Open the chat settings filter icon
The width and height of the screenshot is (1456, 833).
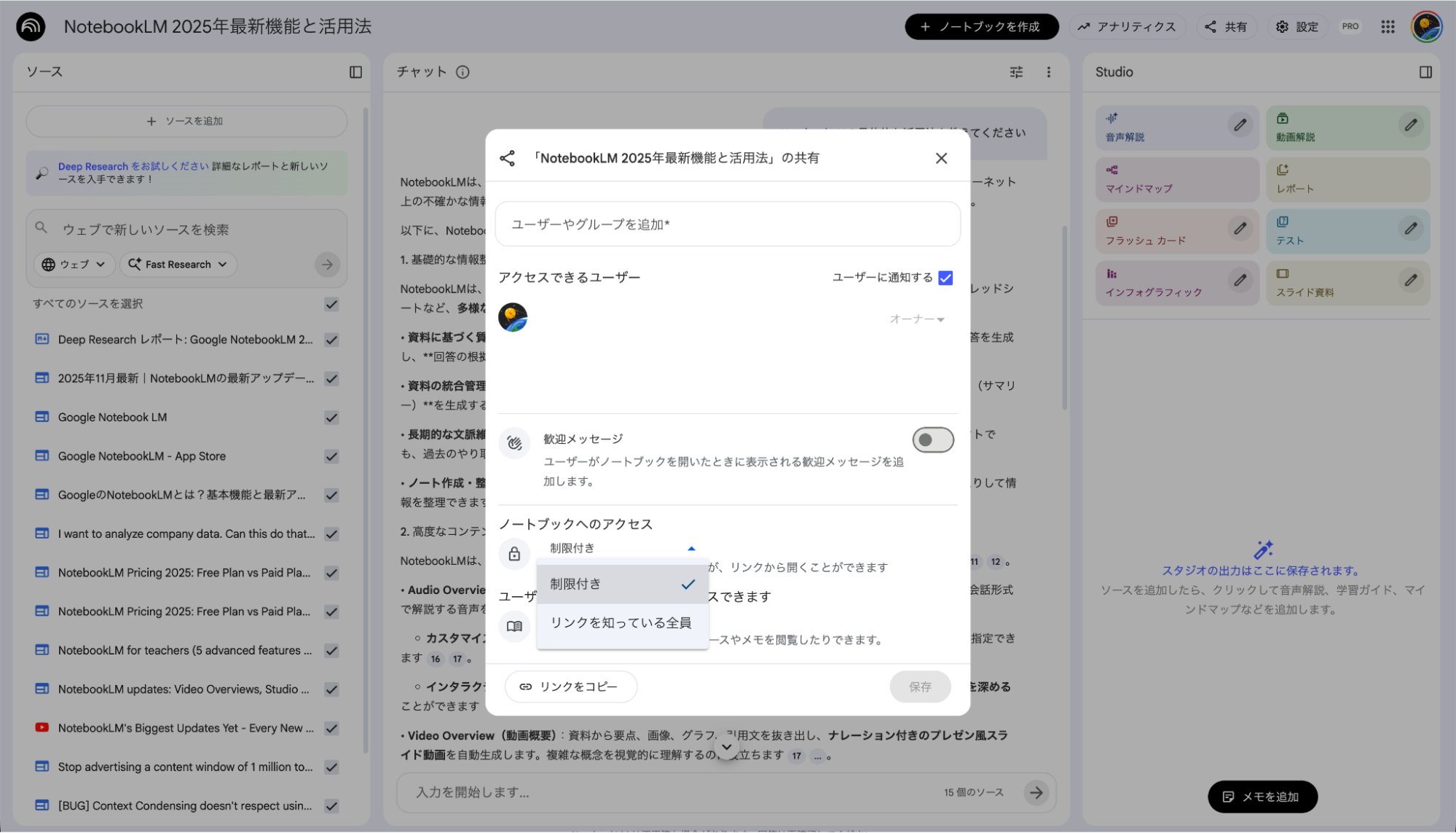[x=1016, y=71]
